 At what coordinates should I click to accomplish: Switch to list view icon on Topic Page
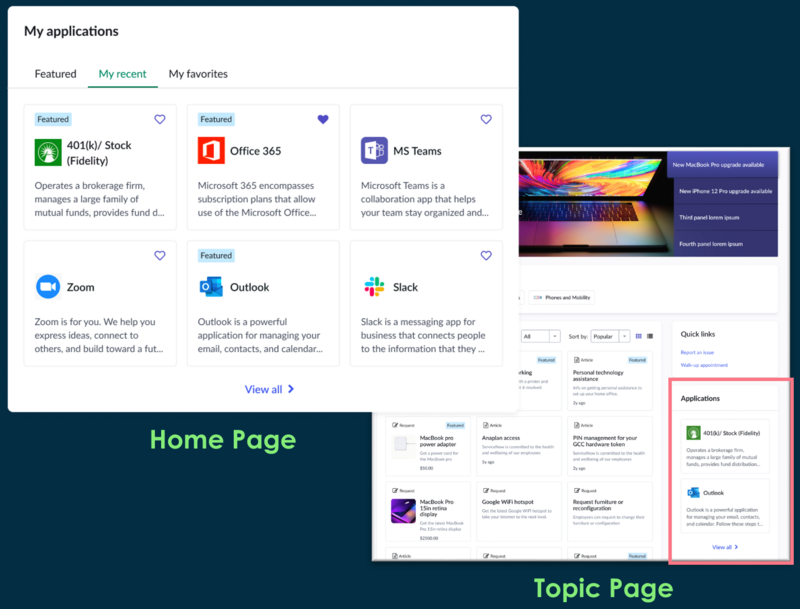tap(650, 336)
